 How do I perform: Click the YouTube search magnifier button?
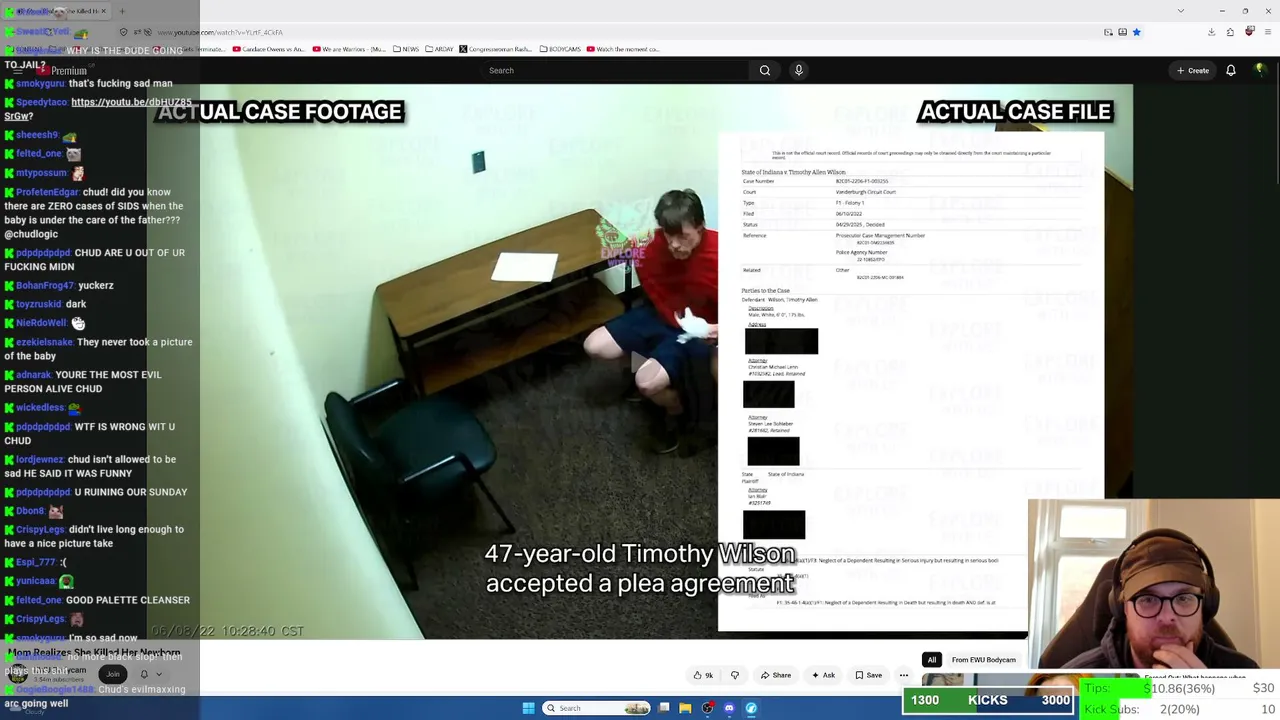coord(765,70)
